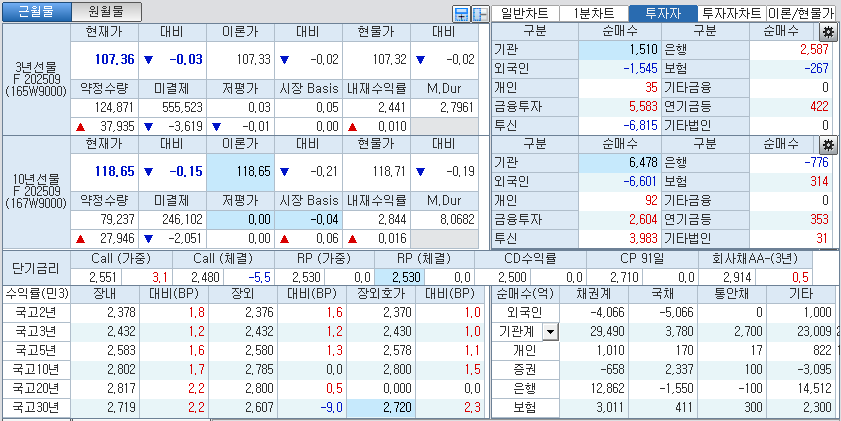Click the 10년선물 F 202509 label
The width and height of the screenshot is (841, 421).
[36, 191]
